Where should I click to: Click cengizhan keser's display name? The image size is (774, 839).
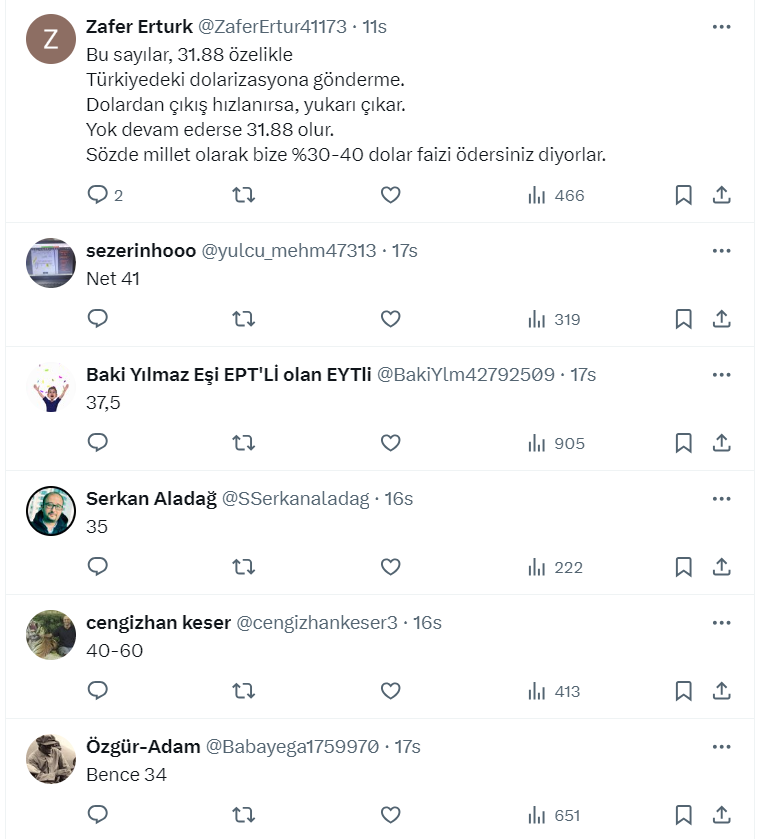tap(158, 623)
